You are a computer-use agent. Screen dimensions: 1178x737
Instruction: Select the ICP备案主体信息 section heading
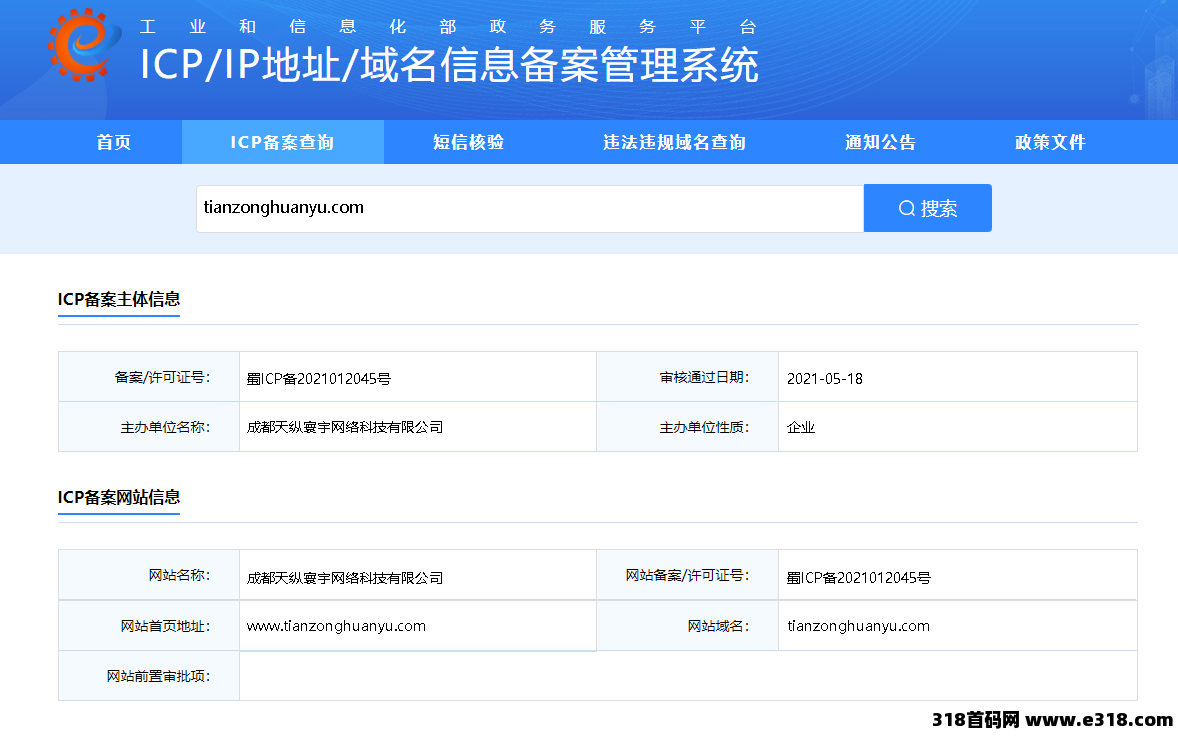[x=119, y=299]
